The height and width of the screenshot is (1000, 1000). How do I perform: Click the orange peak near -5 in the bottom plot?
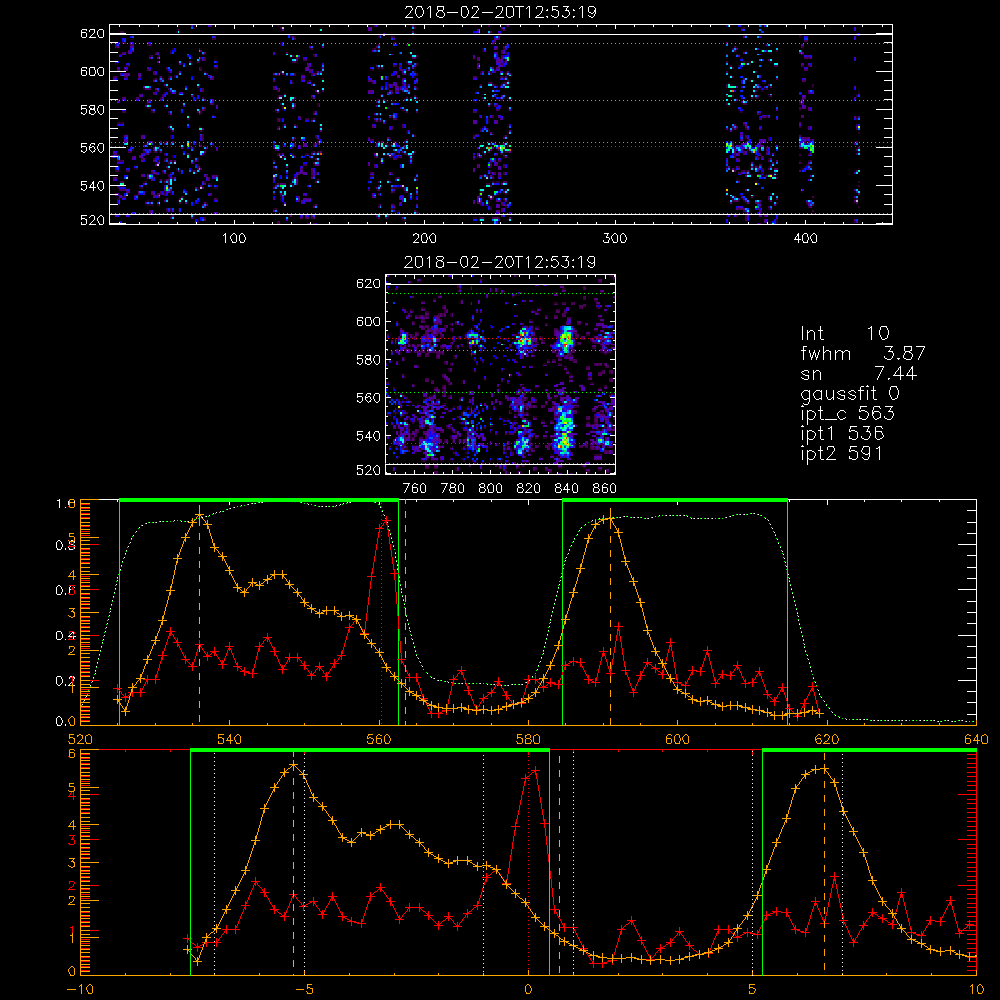[293, 764]
